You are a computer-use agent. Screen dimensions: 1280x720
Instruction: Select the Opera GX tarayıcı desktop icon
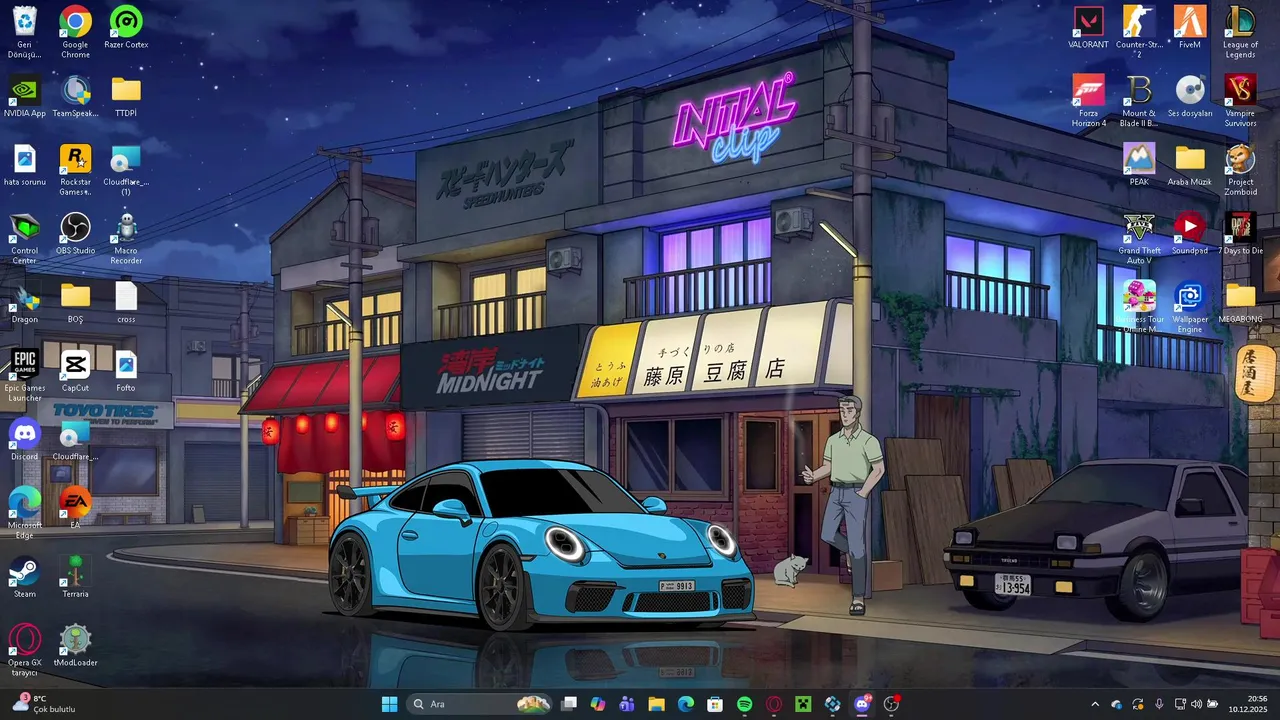24,650
